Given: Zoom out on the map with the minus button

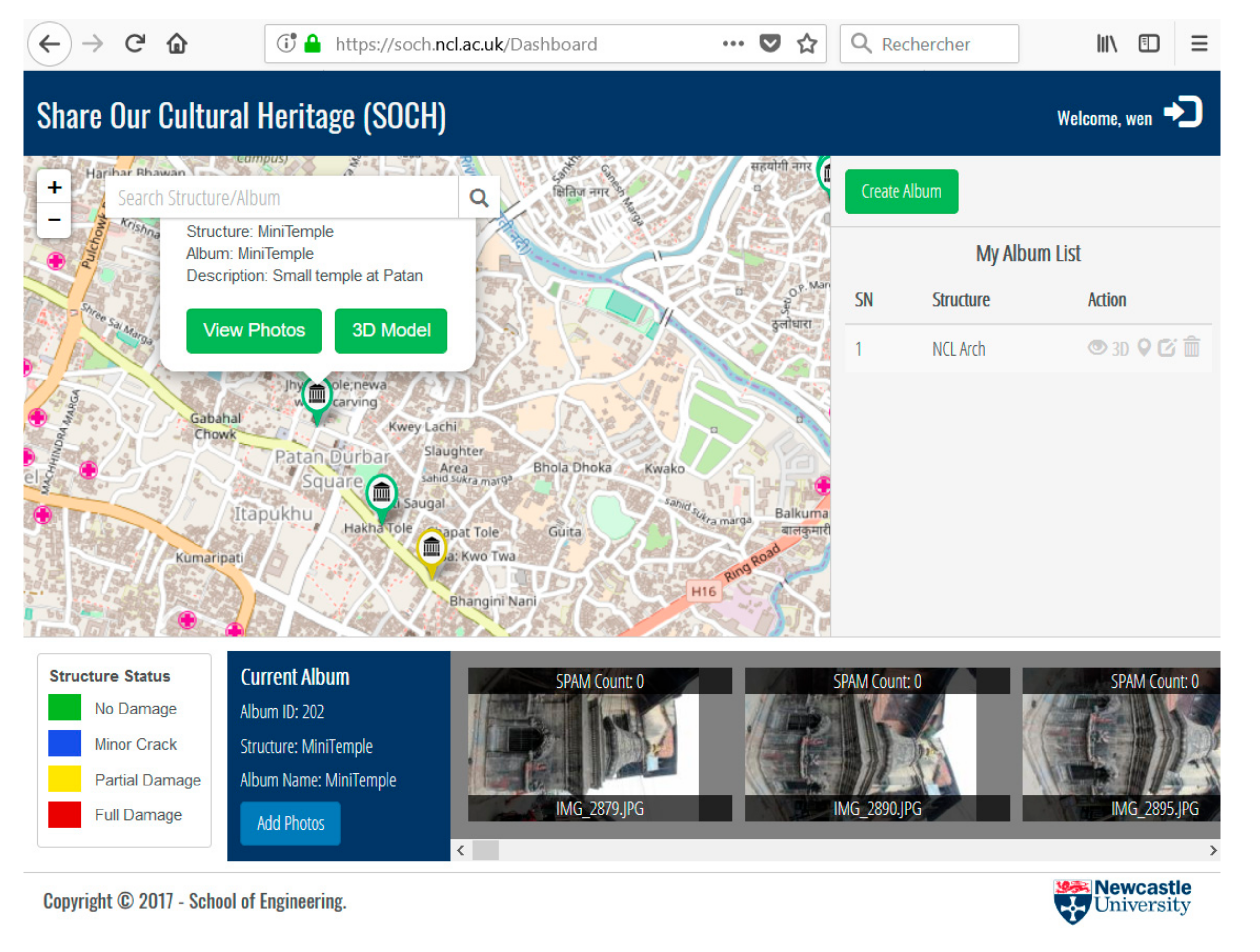Looking at the screenshot, I should [x=55, y=220].
